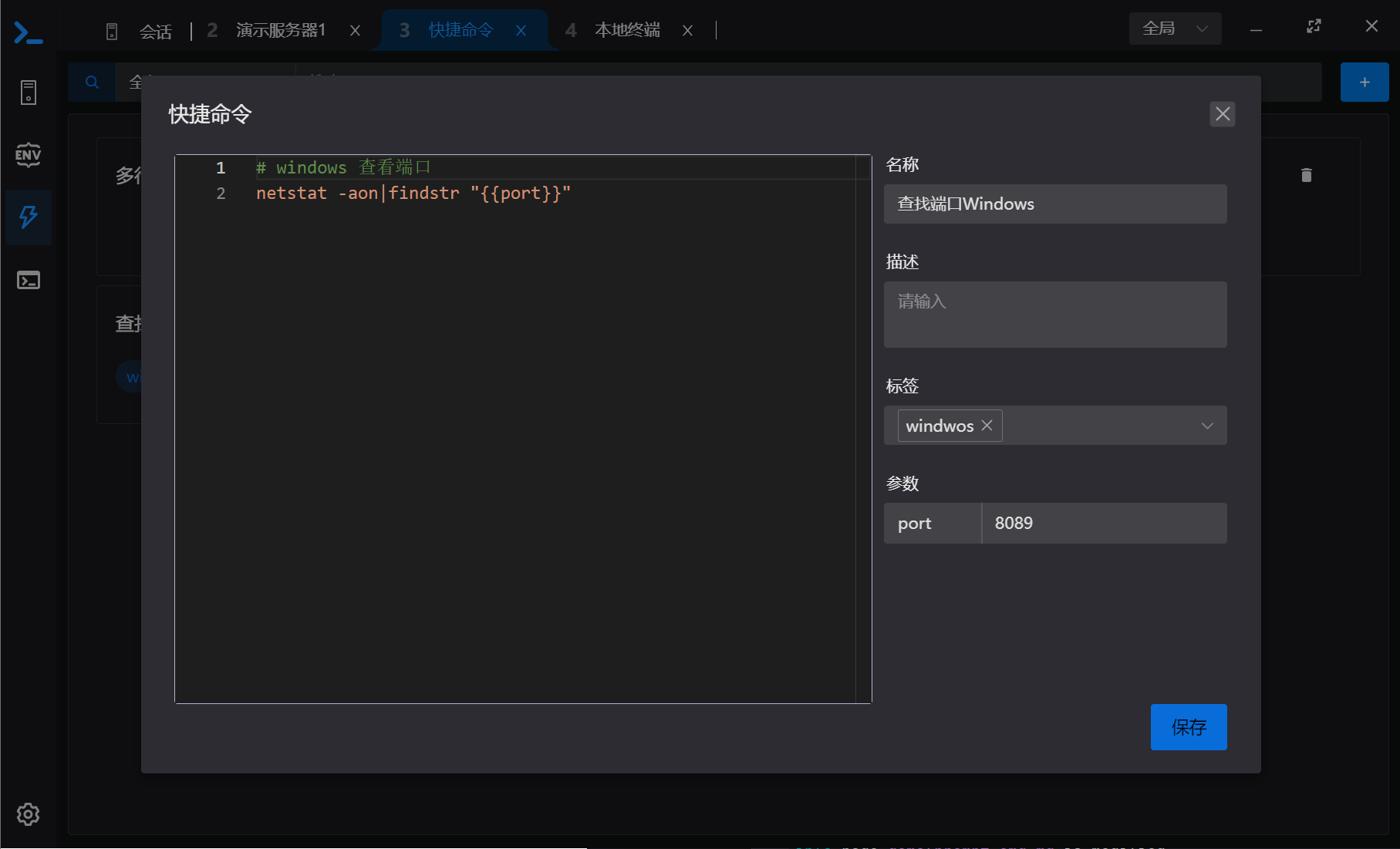Click the comment line '# windows 查看端口'
The width and height of the screenshot is (1400, 849).
(343, 167)
